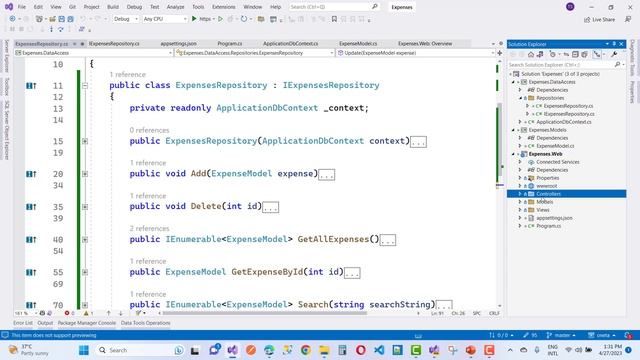Click the implementation glyph beside the Add method line
The width and height of the screenshot is (640, 360).
click(x=31, y=174)
